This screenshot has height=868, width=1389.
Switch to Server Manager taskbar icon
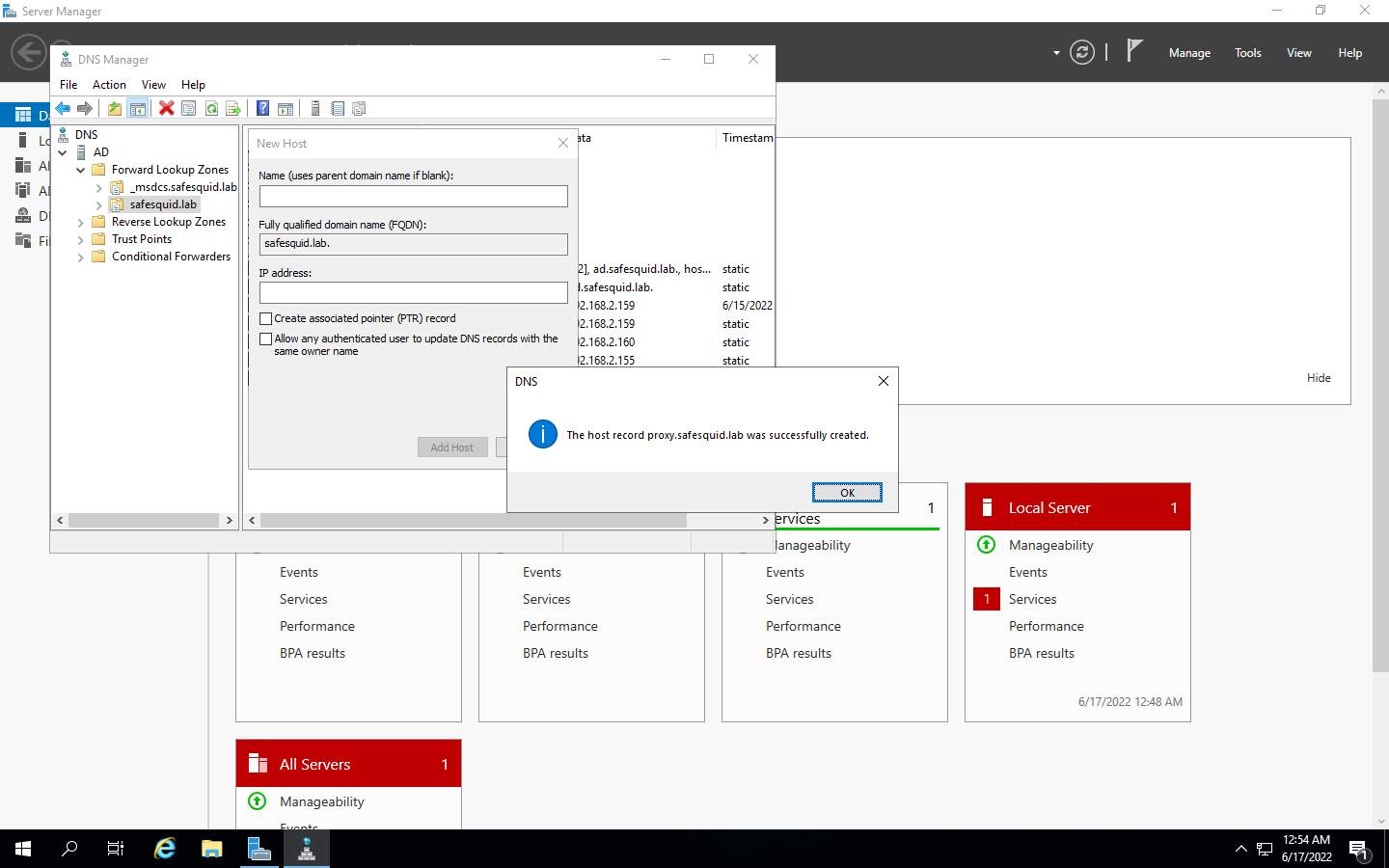[259, 849]
